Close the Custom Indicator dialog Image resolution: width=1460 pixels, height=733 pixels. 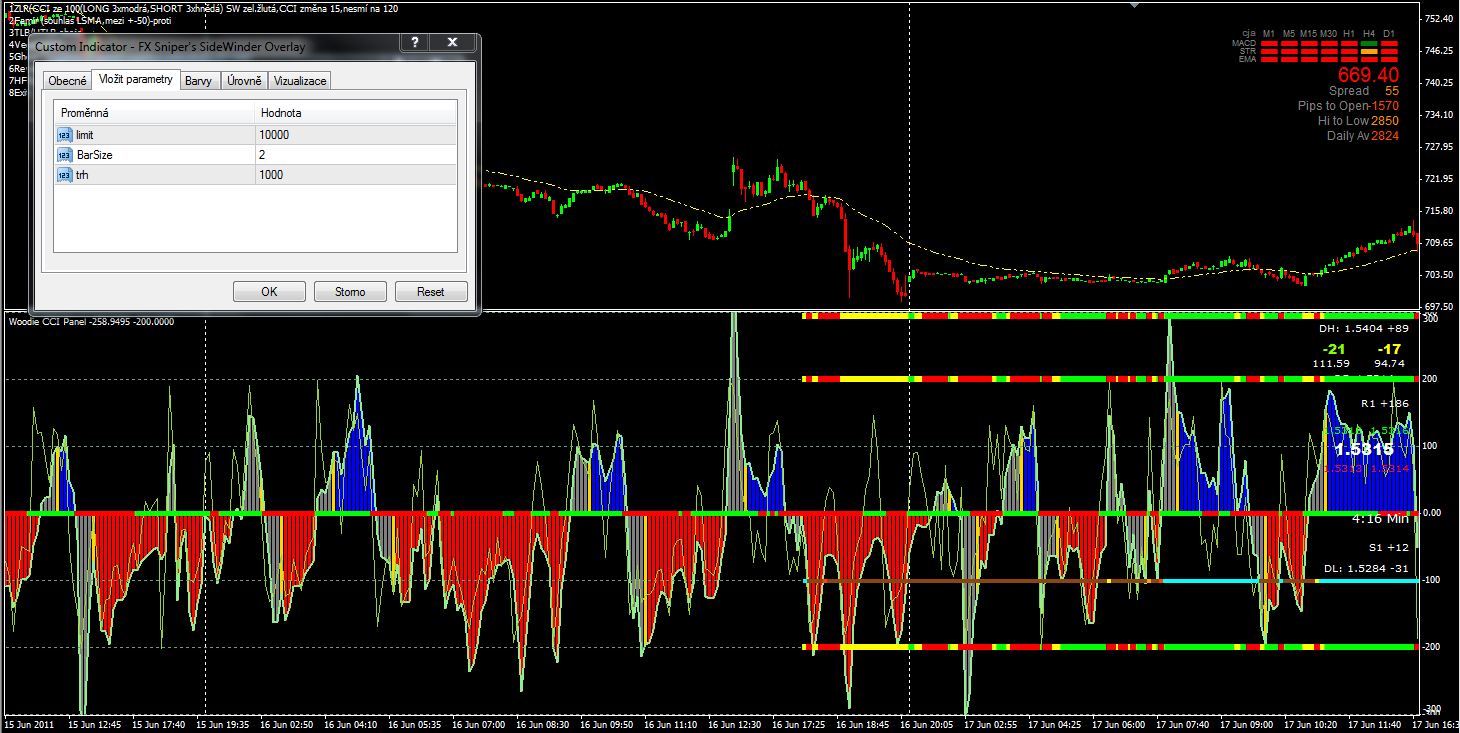click(x=452, y=43)
